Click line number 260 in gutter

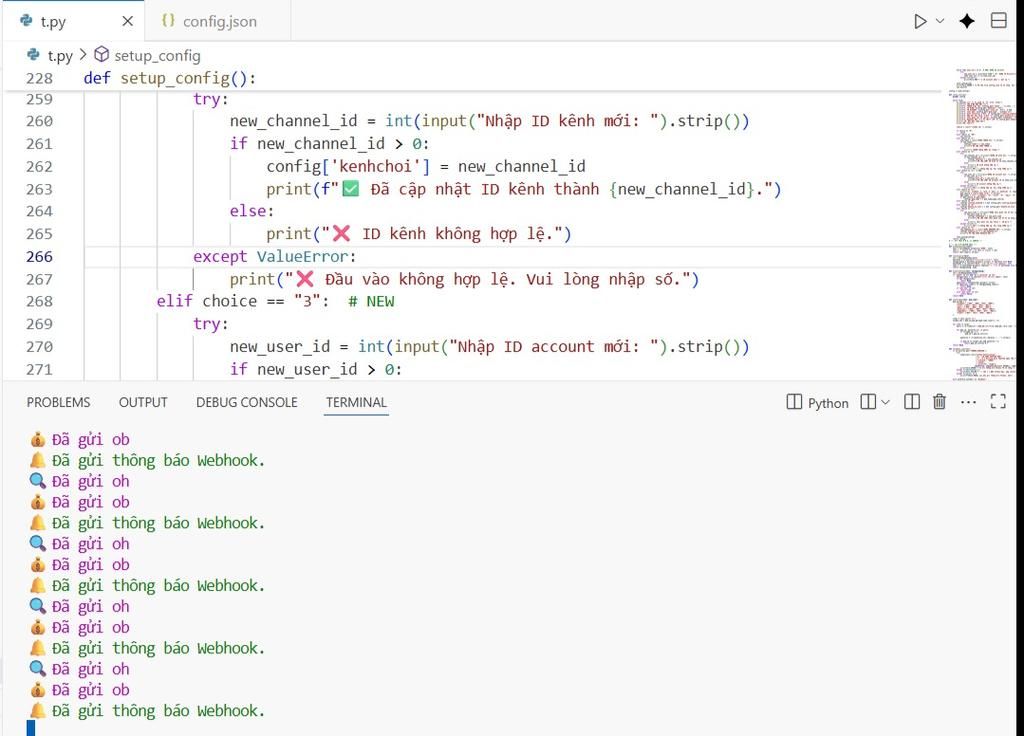39,121
